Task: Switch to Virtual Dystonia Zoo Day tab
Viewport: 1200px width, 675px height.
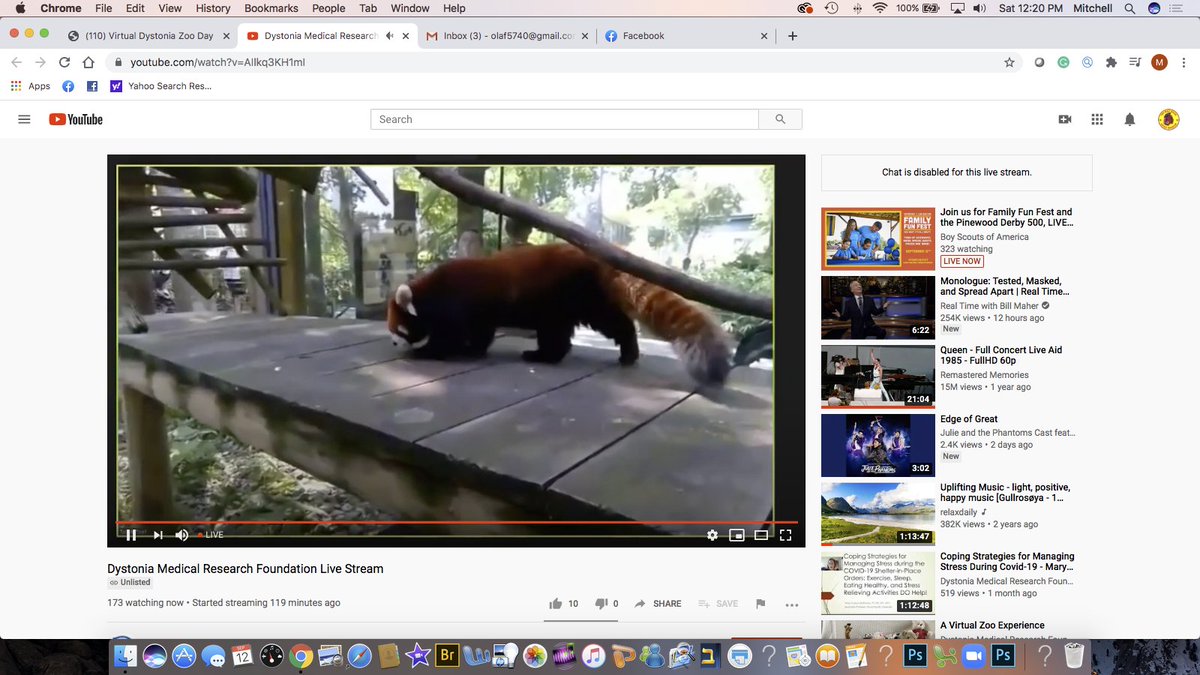Action: (x=148, y=36)
